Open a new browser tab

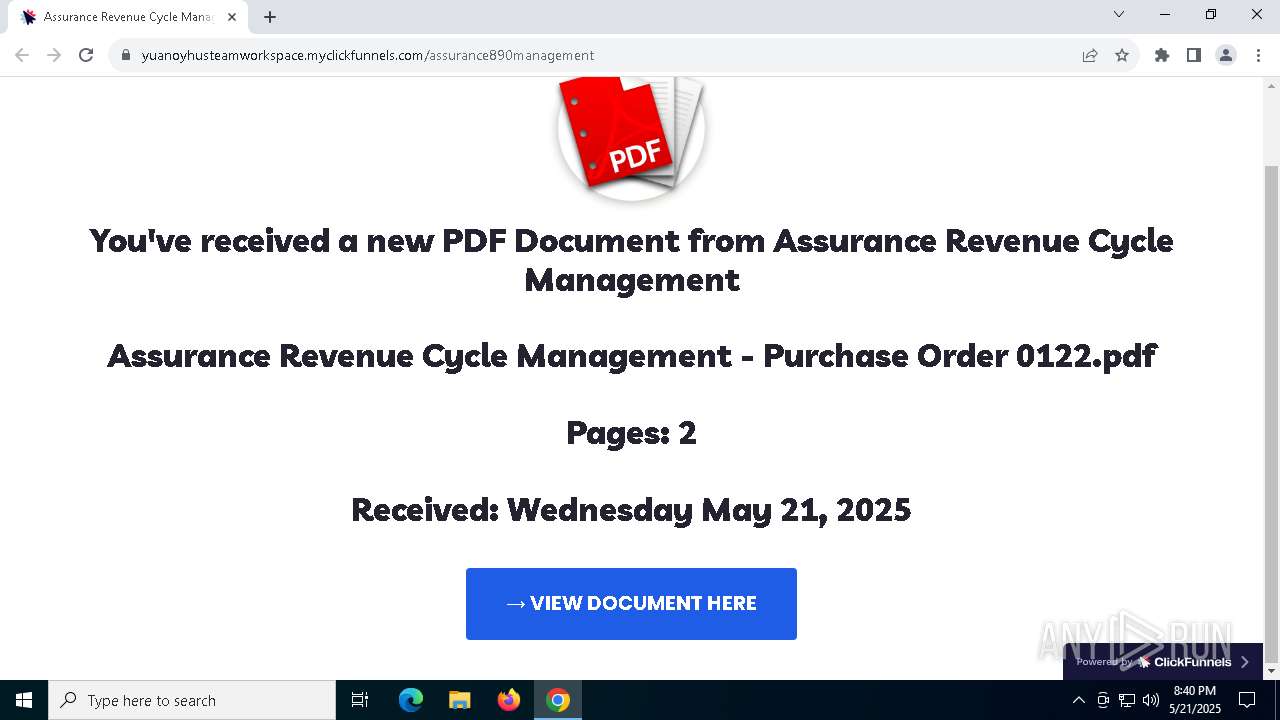pyautogui.click(x=270, y=17)
